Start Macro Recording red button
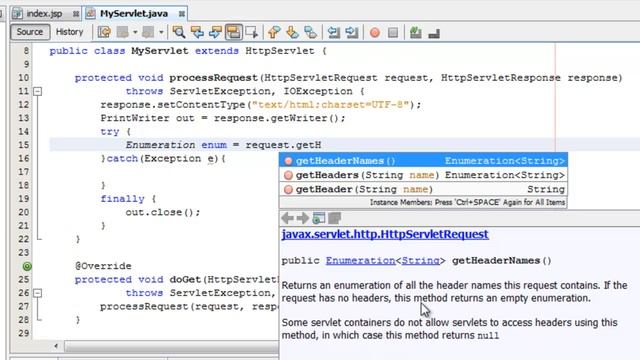 point(375,32)
